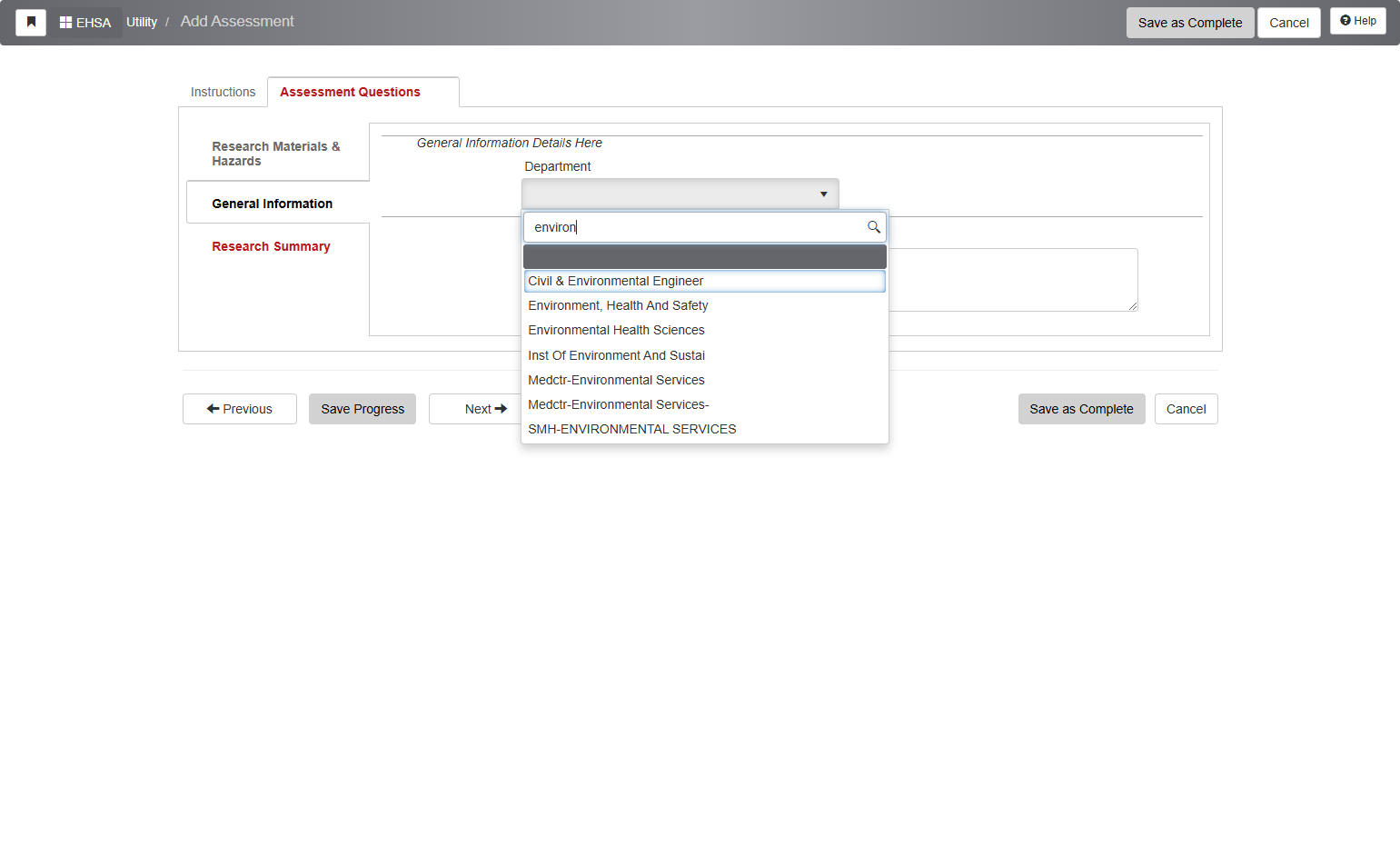Click the text area's corner handle
The image size is (1400, 866).
[1133, 306]
